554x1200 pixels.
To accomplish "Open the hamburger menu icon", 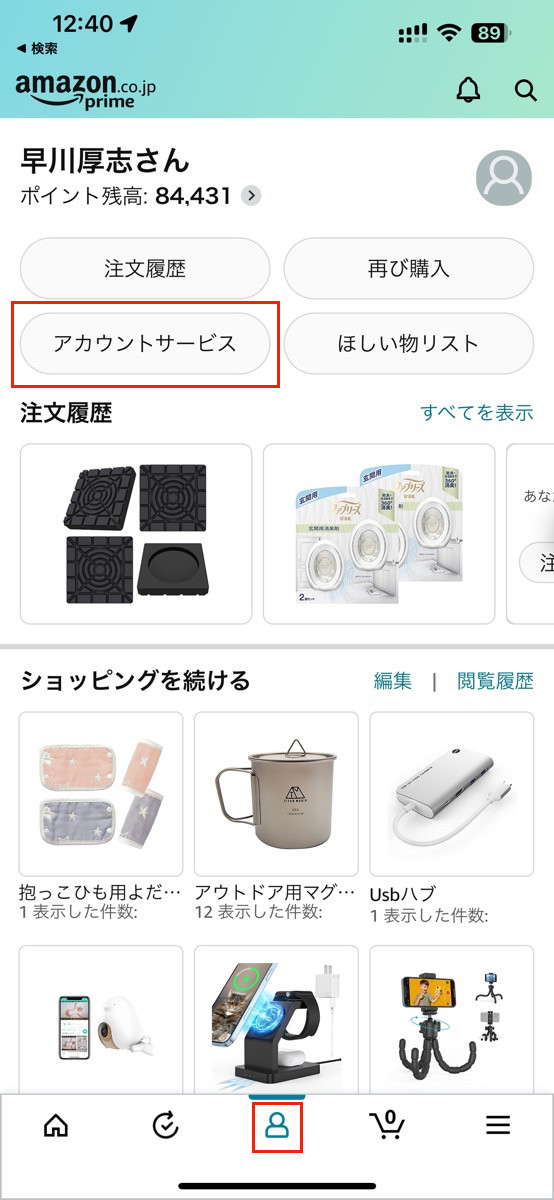I will [498, 1125].
